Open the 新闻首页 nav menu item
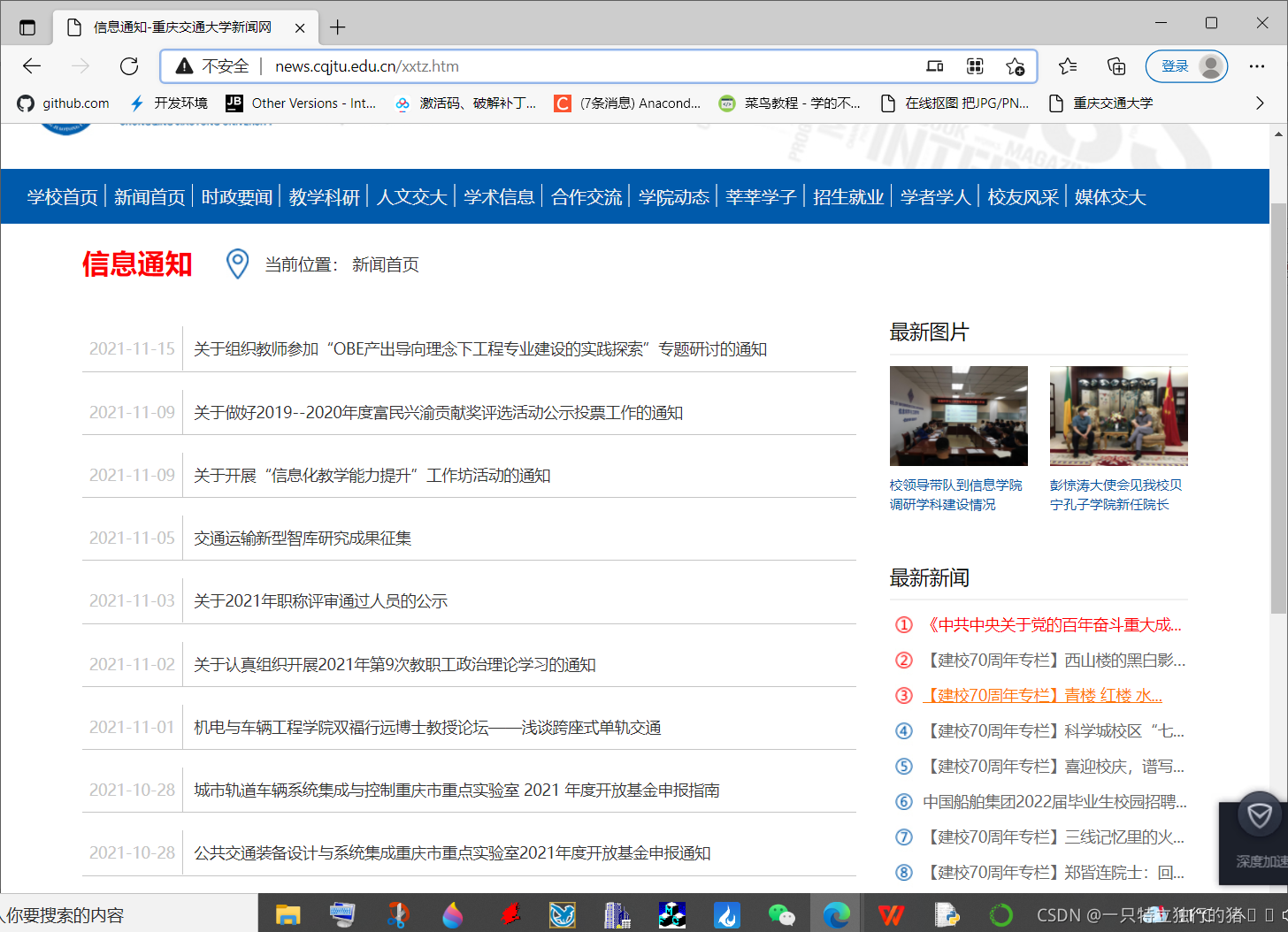1288x932 pixels. [149, 197]
